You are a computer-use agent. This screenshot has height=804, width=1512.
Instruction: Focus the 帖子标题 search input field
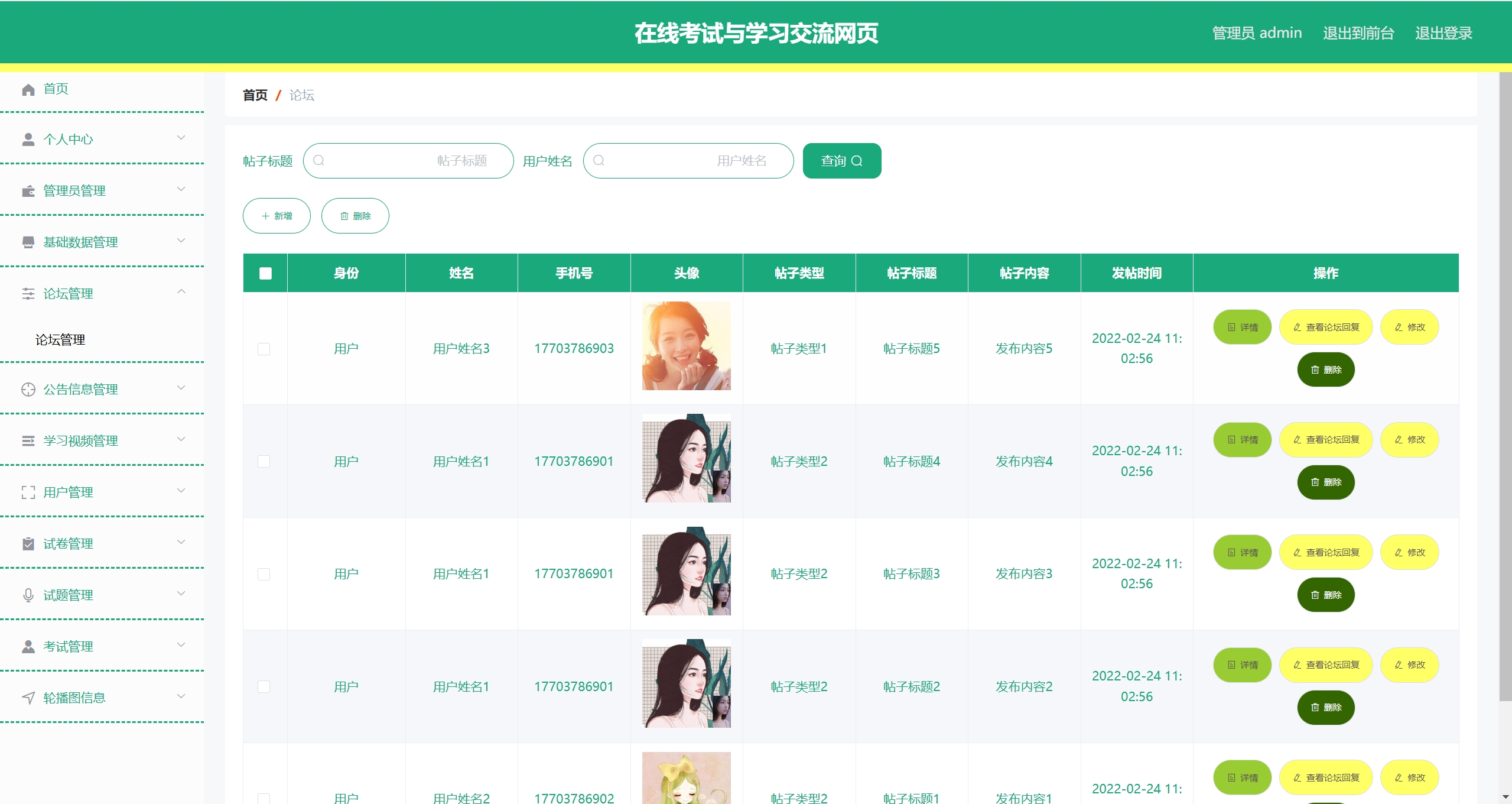[x=408, y=161]
